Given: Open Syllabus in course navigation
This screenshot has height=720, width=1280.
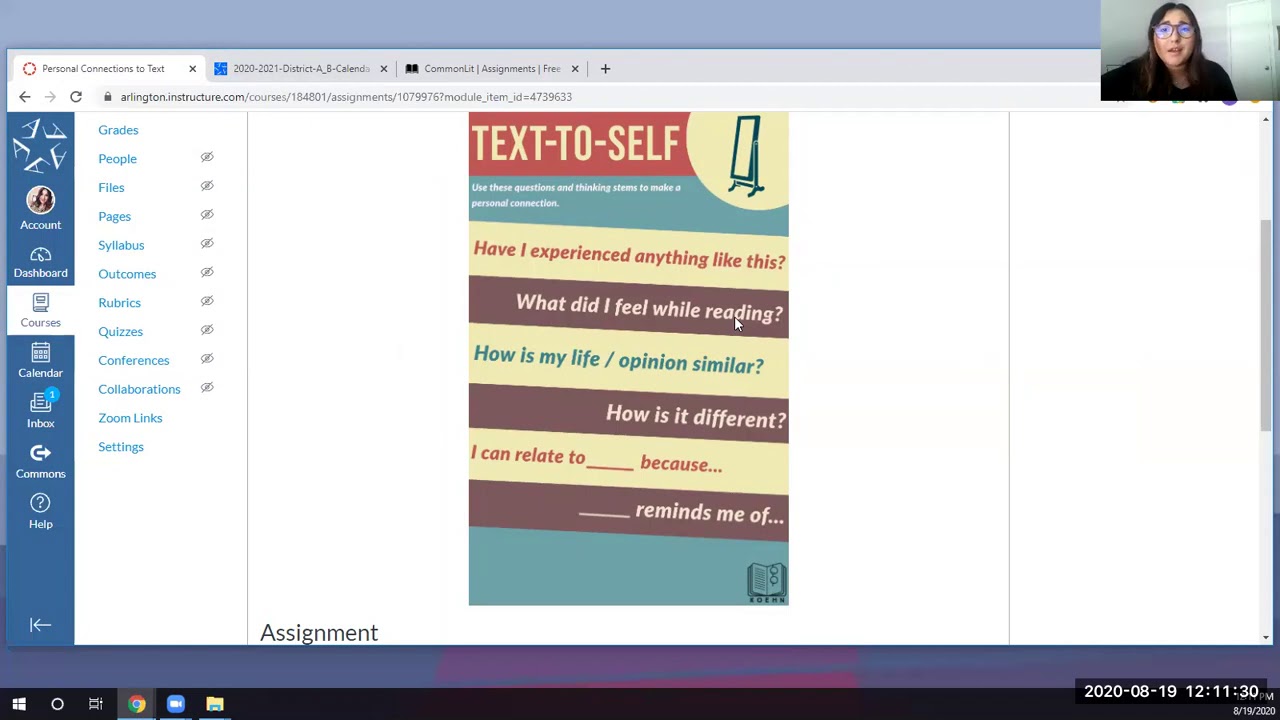Looking at the screenshot, I should (x=121, y=245).
